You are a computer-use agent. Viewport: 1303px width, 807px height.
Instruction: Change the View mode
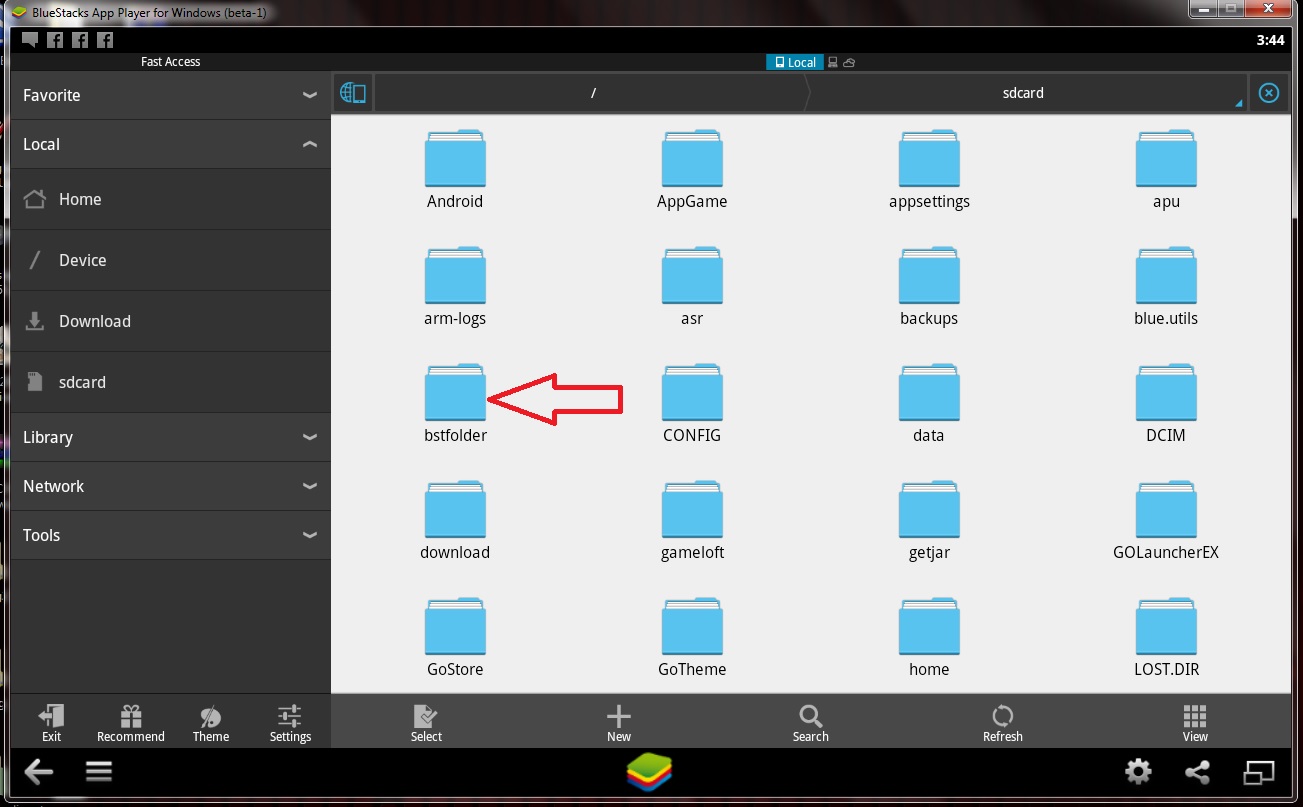(1195, 723)
